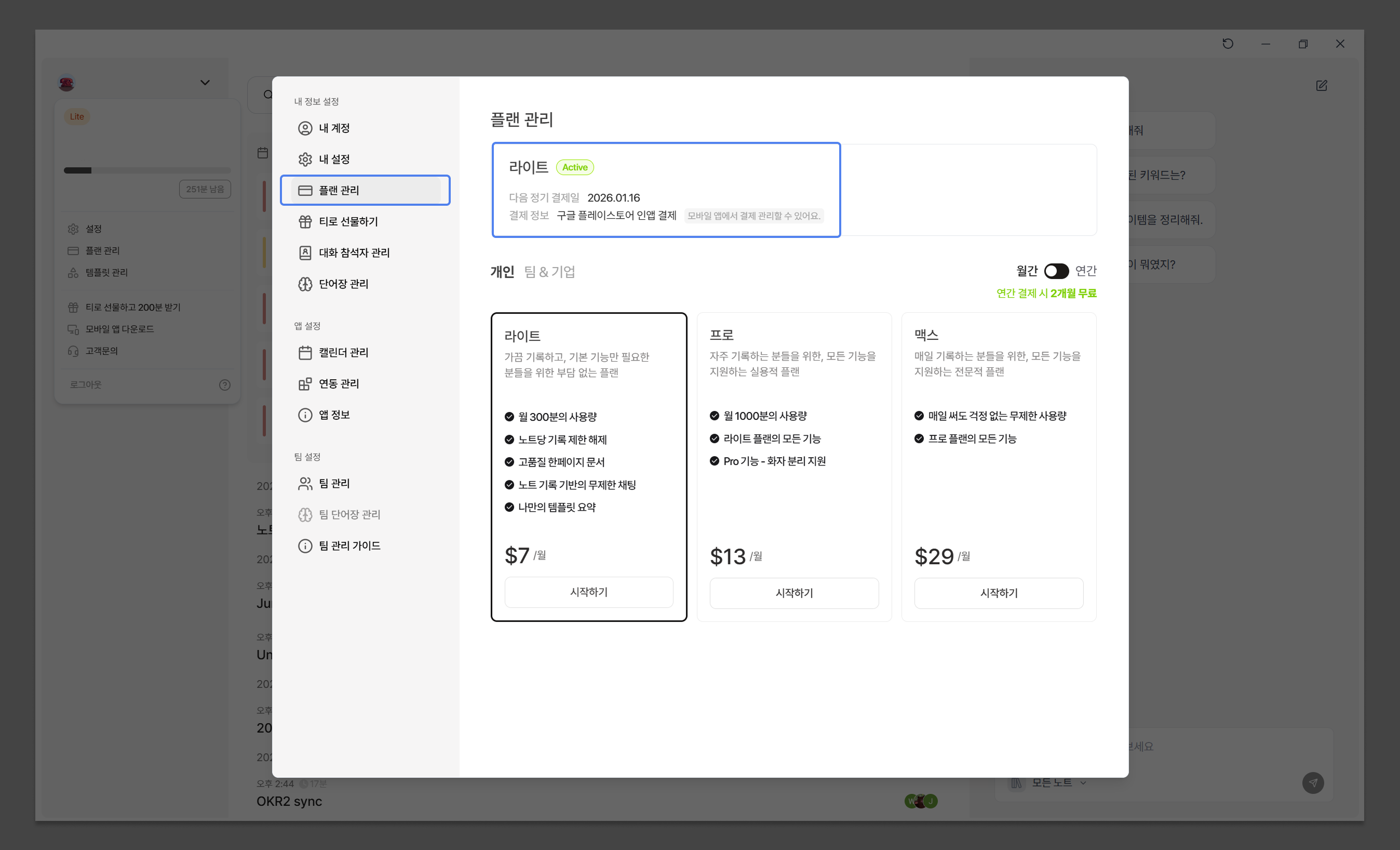Click the send message arrow button
This screenshot has width=1400, height=850.
[x=1313, y=783]
